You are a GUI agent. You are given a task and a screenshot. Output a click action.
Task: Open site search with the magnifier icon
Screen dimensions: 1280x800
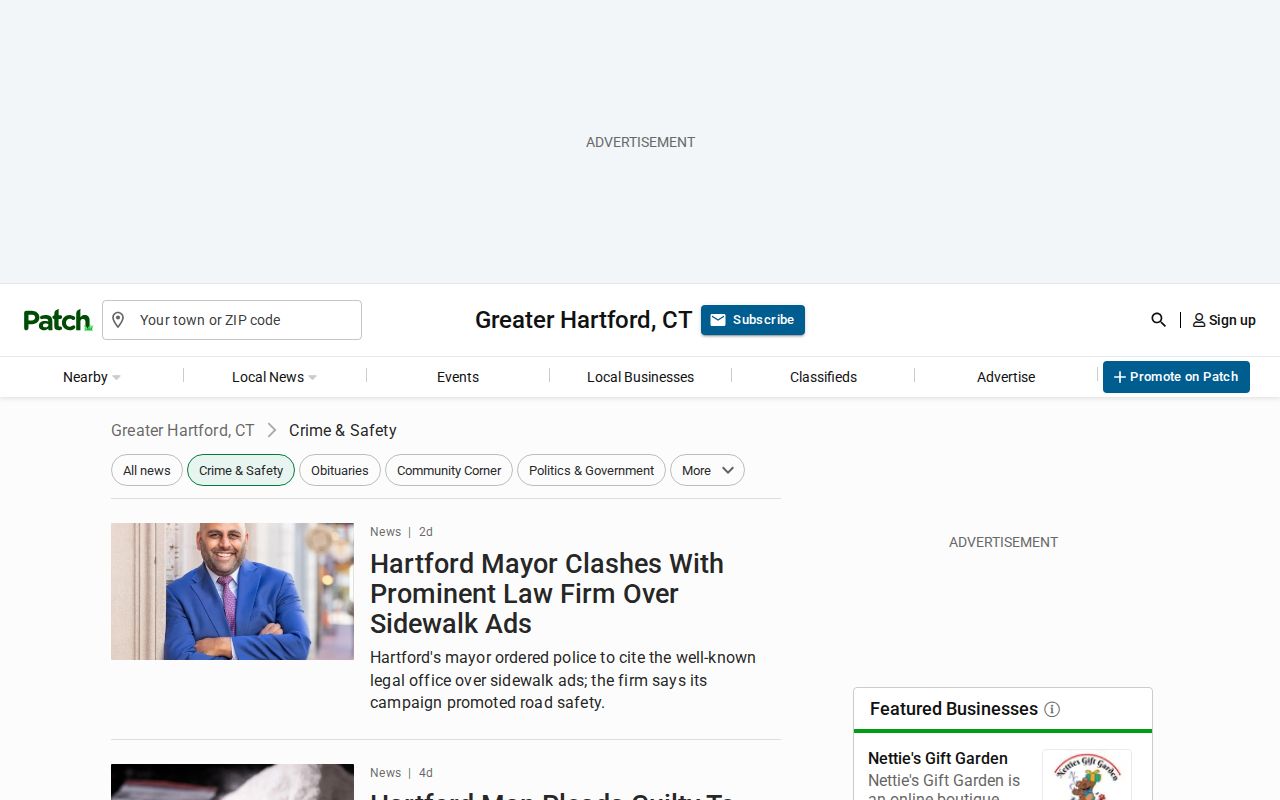1158,320
